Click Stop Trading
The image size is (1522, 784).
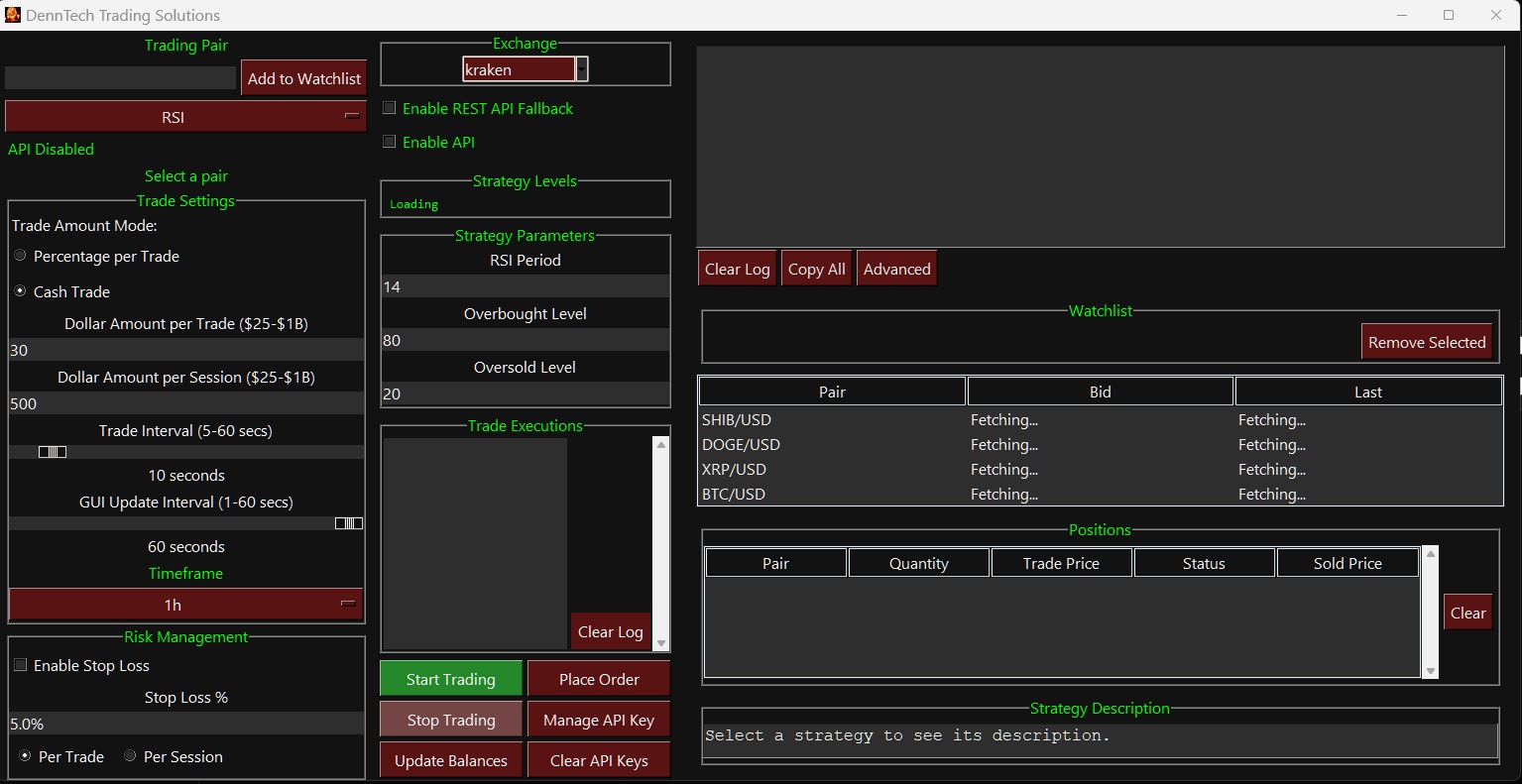point(450,720)
